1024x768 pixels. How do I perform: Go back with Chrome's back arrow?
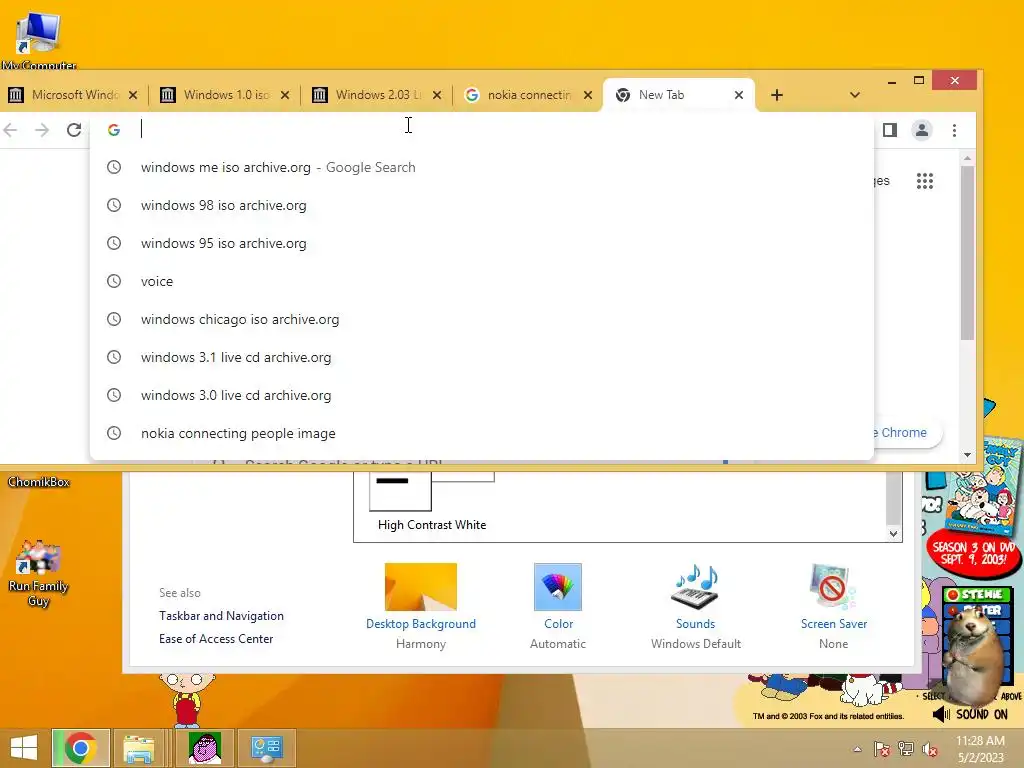coord(10,130)
